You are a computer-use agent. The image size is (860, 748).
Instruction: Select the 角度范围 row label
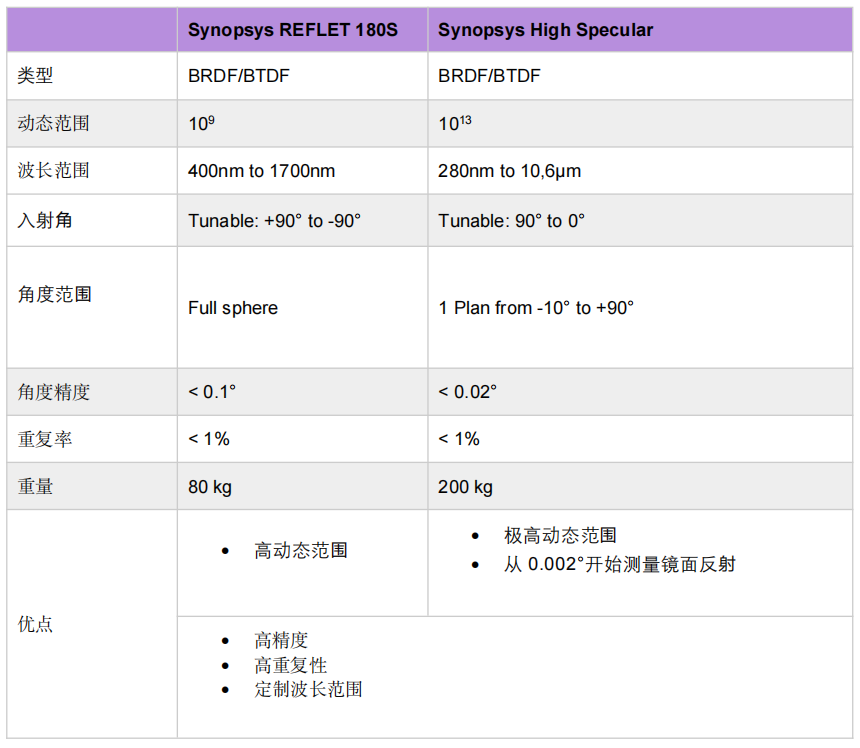[x=54, y=294]
